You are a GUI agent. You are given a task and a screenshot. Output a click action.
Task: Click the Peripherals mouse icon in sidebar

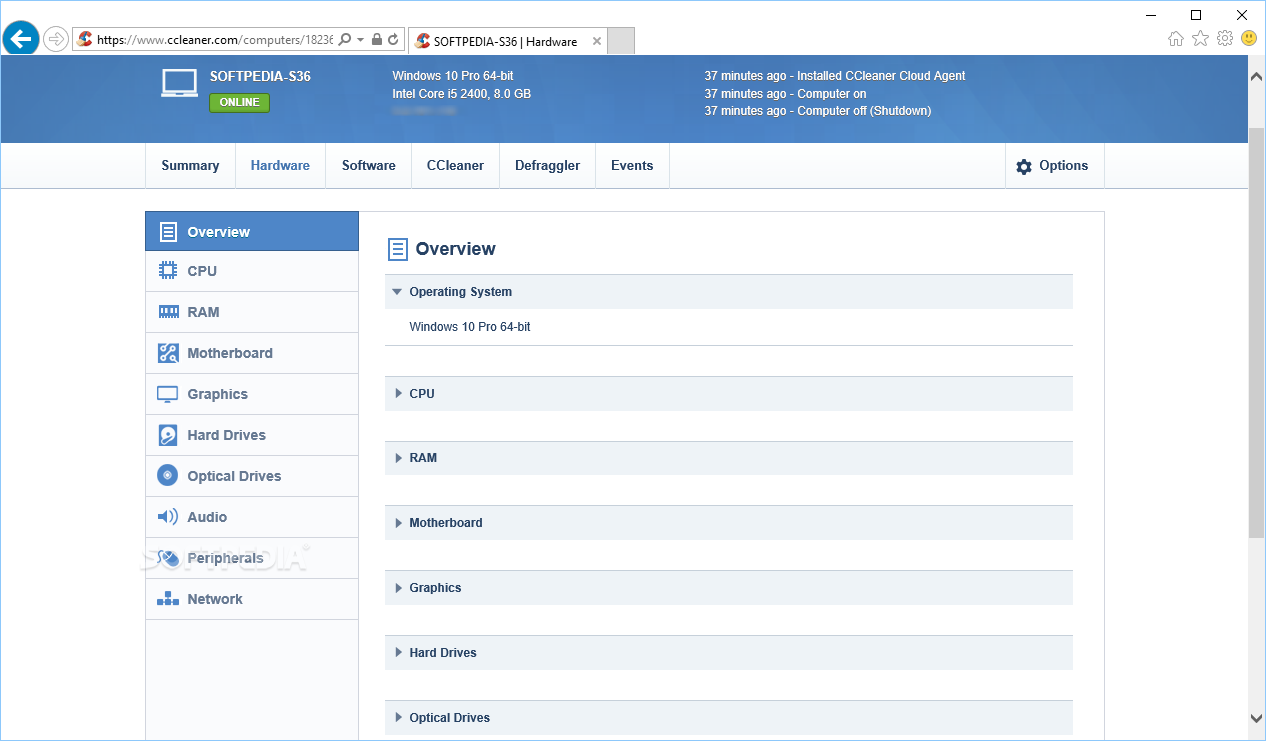(x=168, y=558)
